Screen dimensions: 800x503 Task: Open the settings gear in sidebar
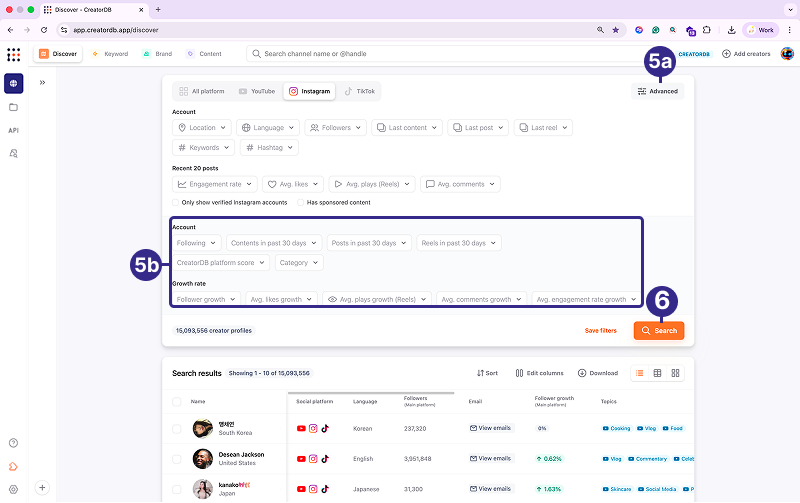tap(14, 489)
